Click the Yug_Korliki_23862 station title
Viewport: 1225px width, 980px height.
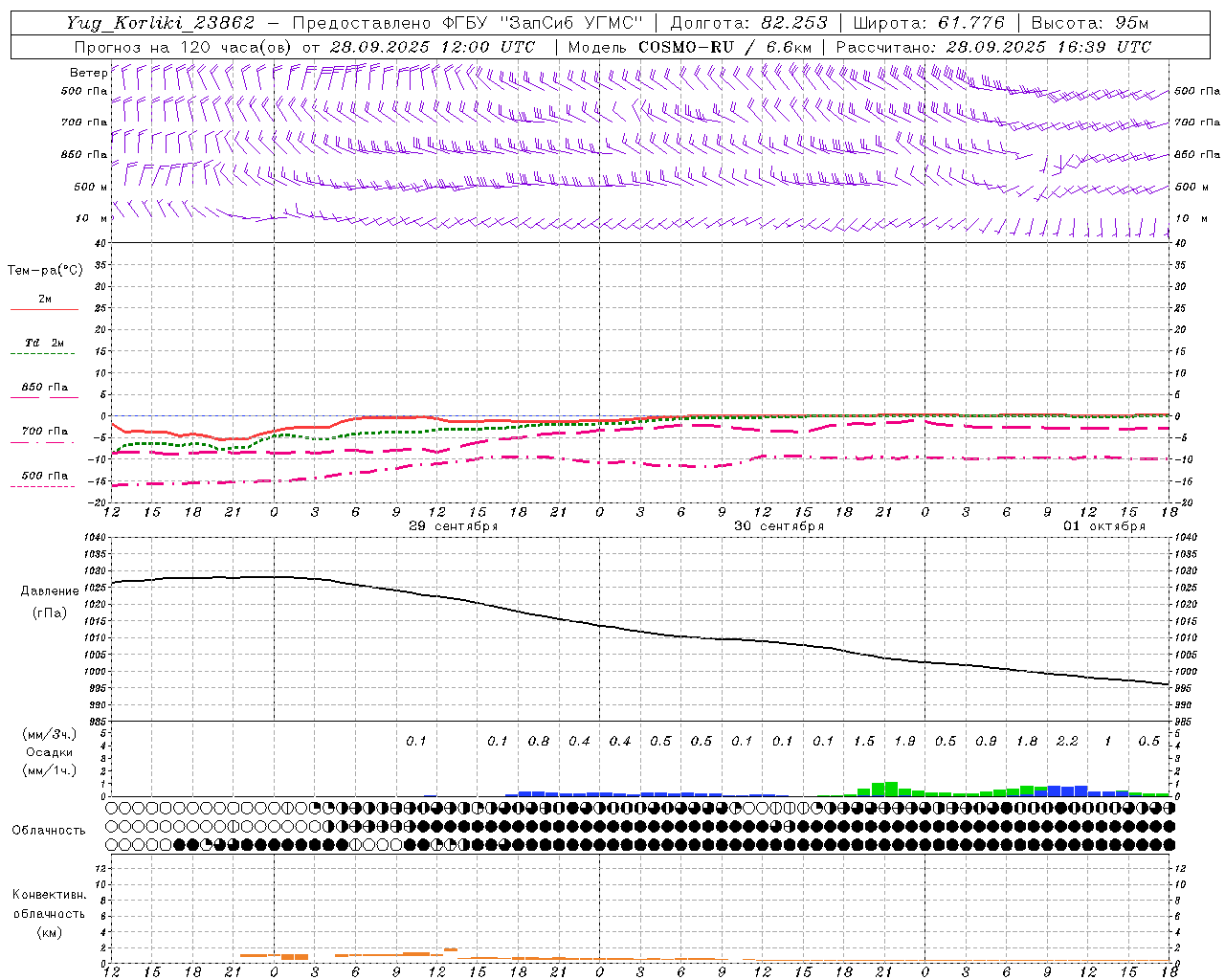point(161,23)
